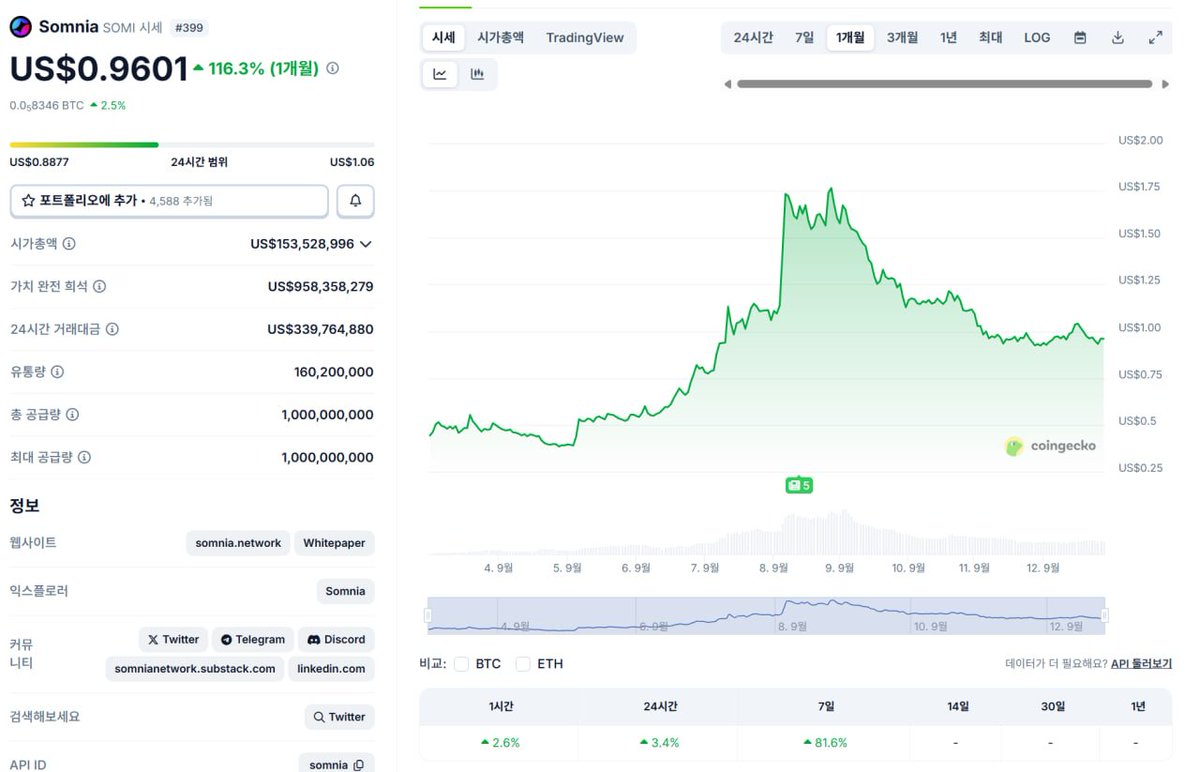Click the chart download icon
Viewport: 1200px width, 772px height.
1118,38
